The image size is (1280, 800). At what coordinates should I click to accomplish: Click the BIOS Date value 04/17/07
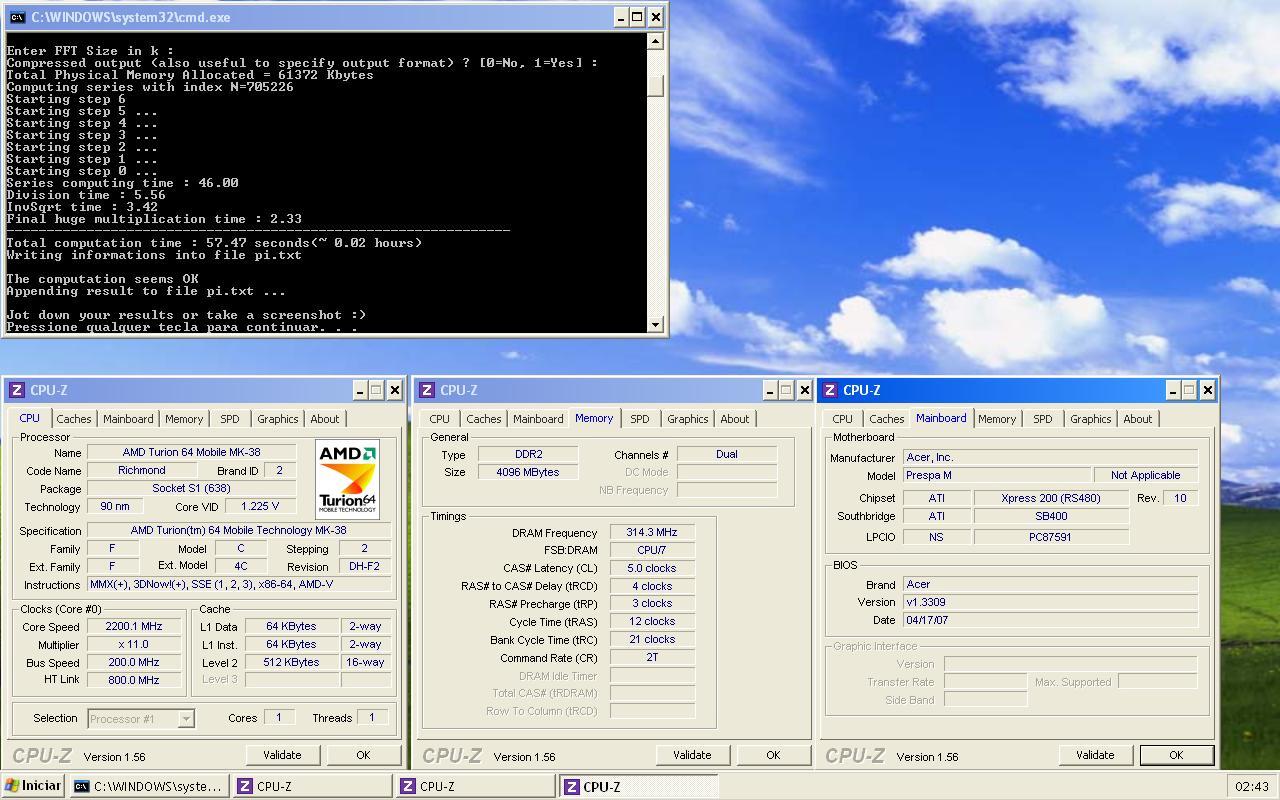[x=1050, y=620]
